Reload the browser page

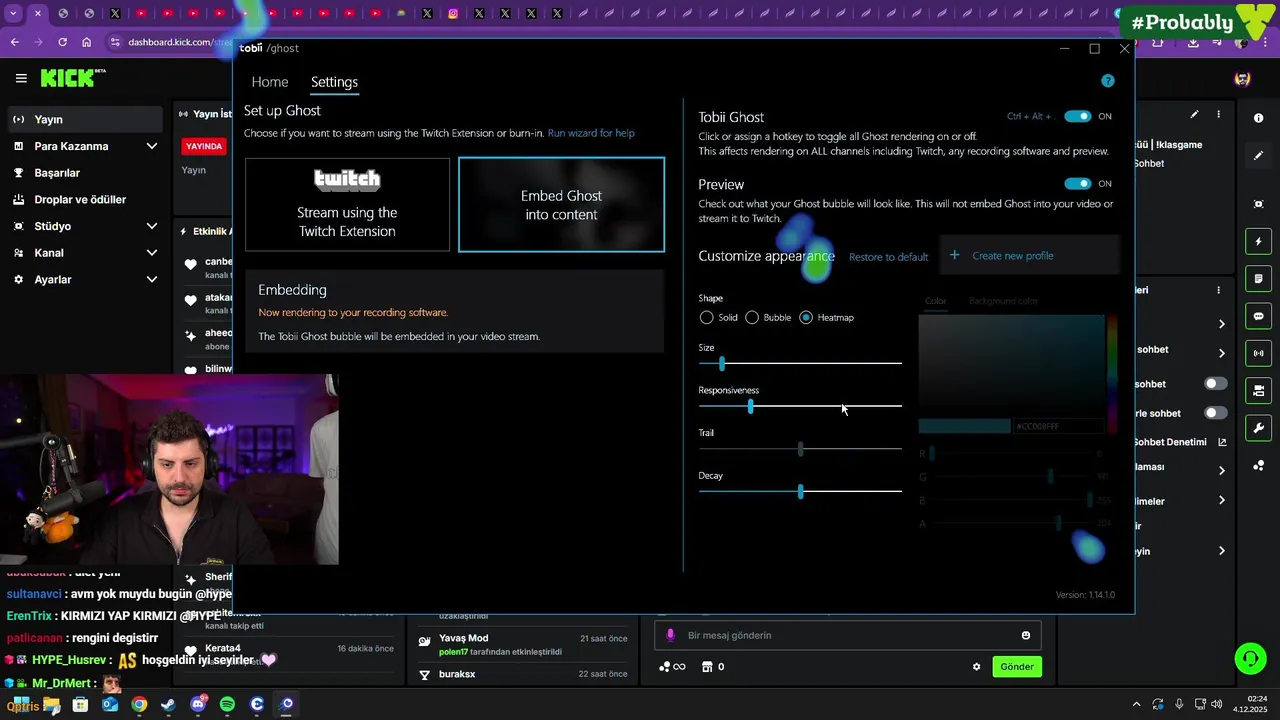pyautogui.click(x=62, y=42)
